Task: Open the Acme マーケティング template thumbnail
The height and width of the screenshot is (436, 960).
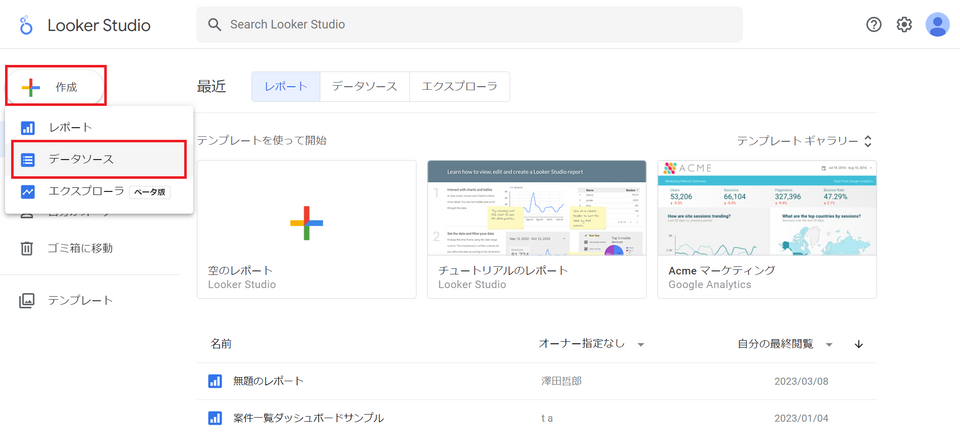Action: (x=767, y=208)
